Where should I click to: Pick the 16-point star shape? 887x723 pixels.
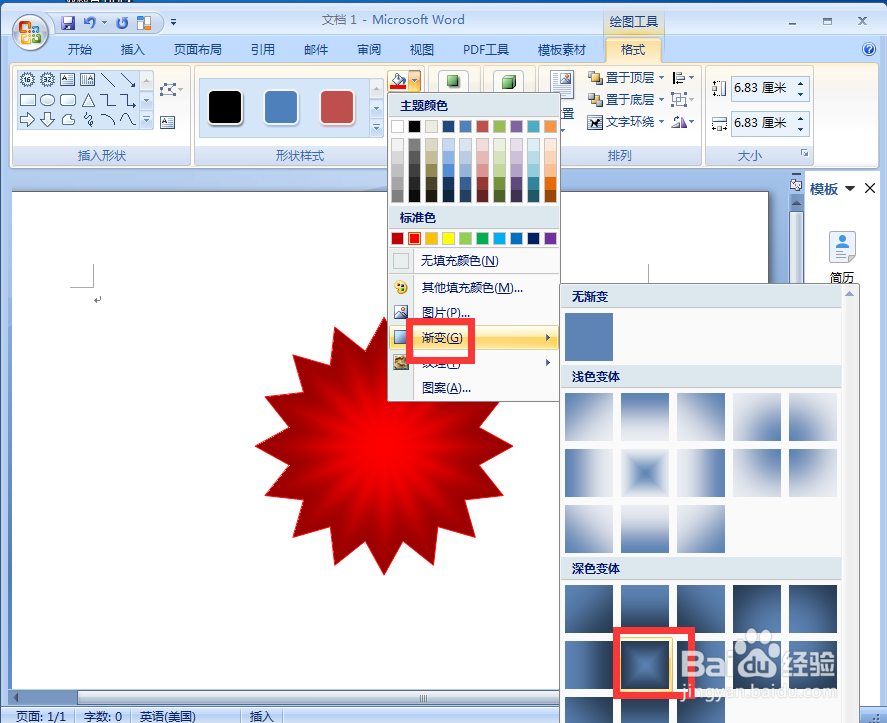click(x=27, y=80)
